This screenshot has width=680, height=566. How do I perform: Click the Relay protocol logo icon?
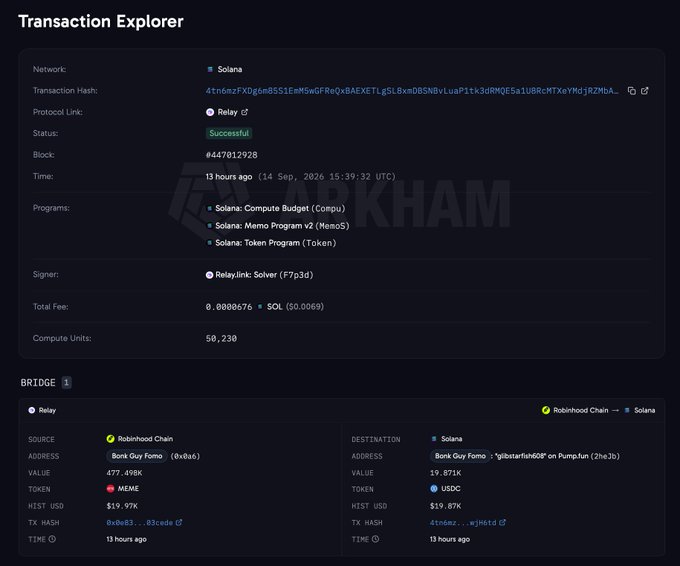pyautogui.click(x=210, y=112)
